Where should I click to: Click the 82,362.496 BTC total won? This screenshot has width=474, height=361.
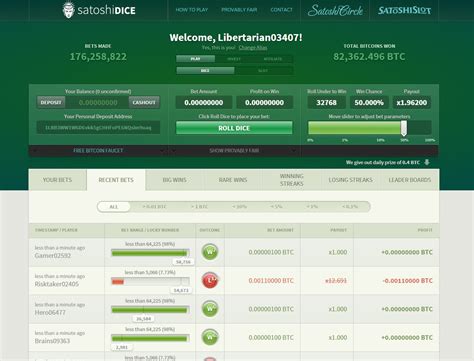[x=369, y=57]
